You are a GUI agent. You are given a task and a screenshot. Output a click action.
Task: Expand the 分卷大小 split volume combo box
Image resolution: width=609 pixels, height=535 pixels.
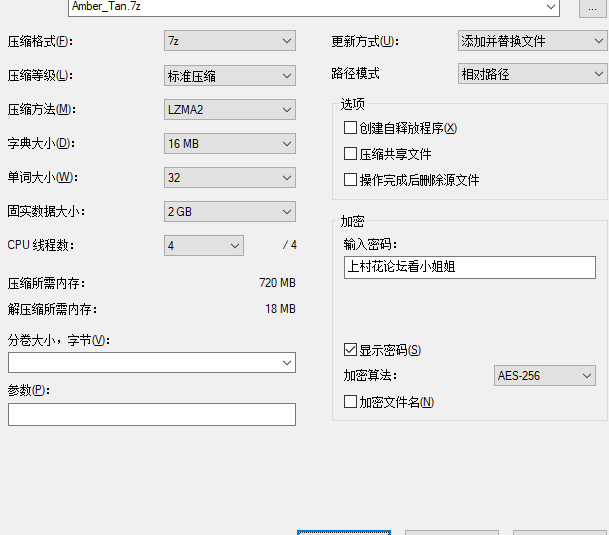[151, 362]
